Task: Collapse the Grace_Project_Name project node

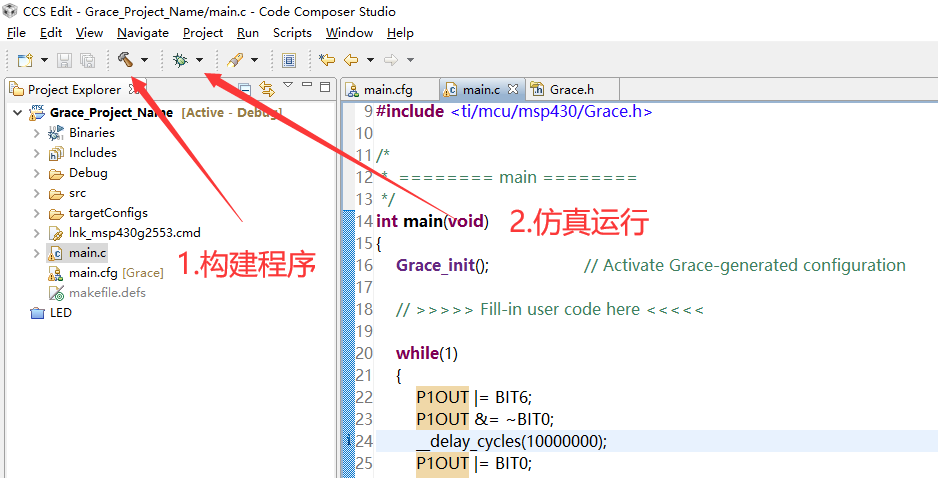Action: pyautogui.click(x=18, y=112)
